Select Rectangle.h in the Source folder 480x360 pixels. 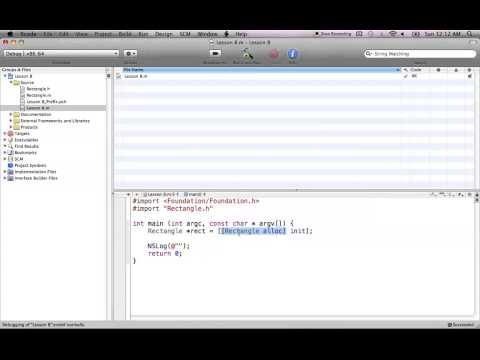pyautogui.click(x=38, y=89)
